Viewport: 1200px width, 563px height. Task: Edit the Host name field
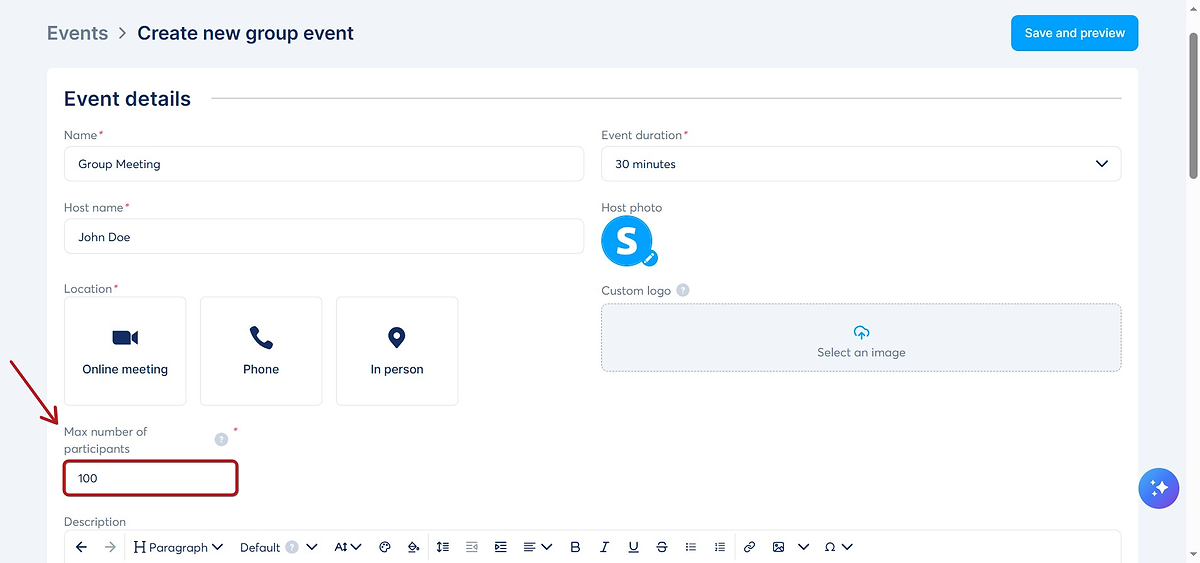point(324,237)
